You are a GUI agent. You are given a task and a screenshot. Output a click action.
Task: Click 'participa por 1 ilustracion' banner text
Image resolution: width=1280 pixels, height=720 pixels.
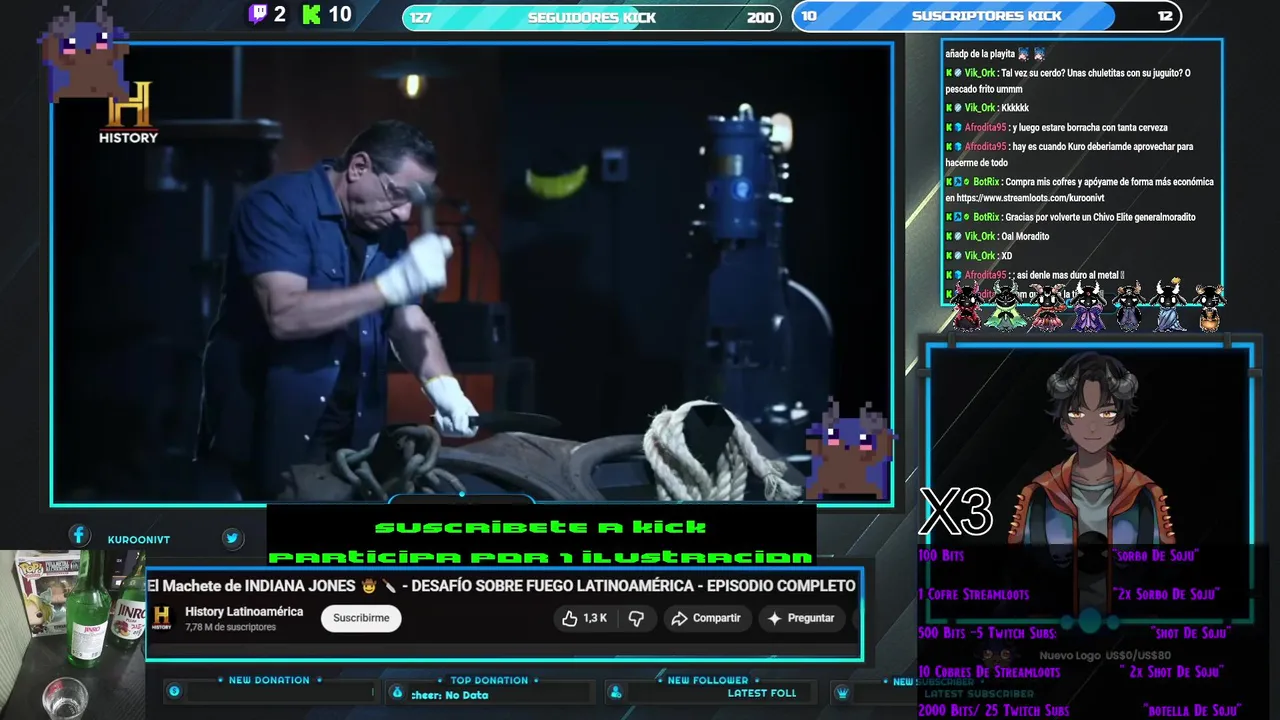(x=540, y=556)
